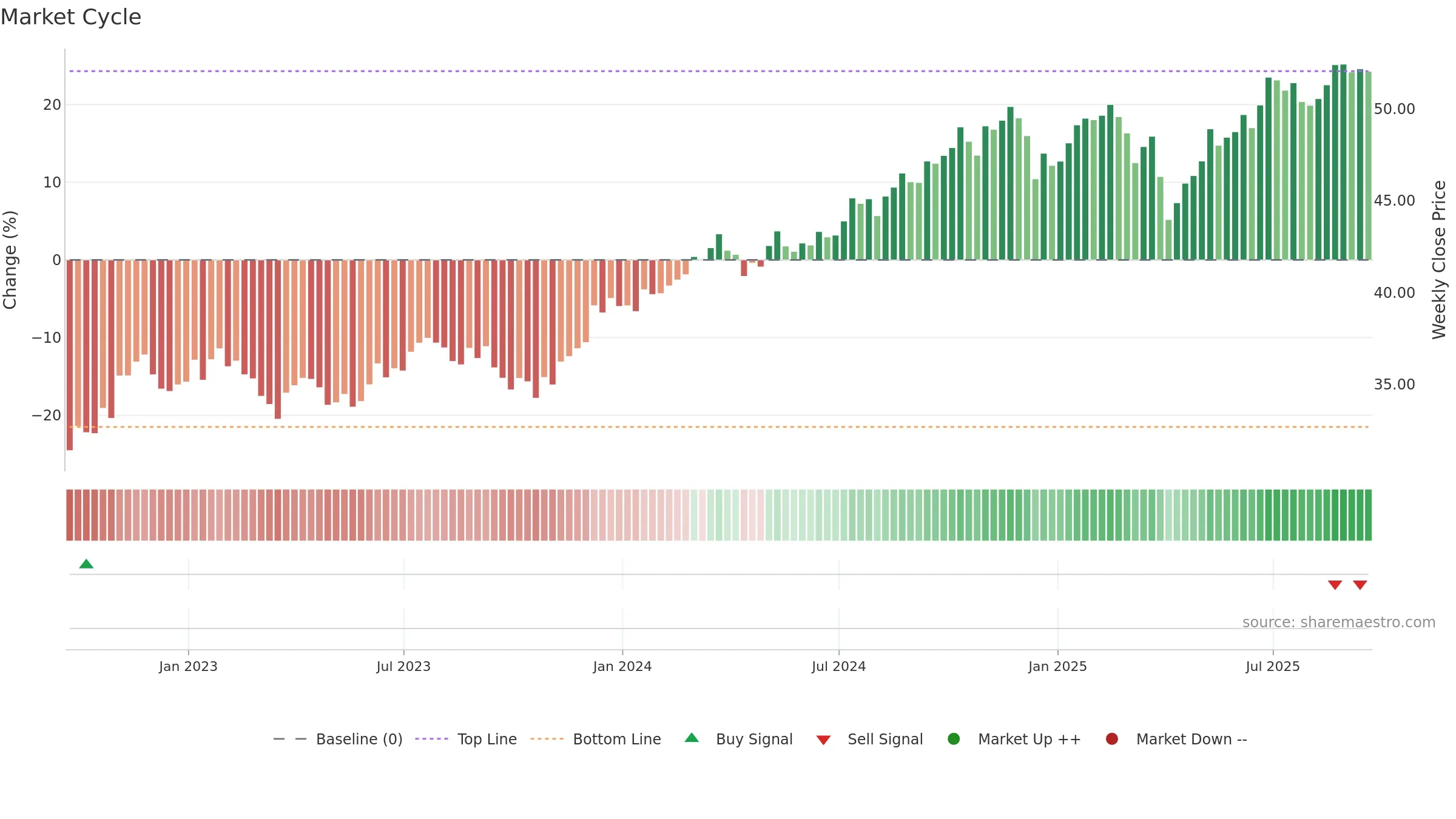1456x819 pixels.
Task: Select the green buy signal marker in late 2022
Action: tap(86, 564)
